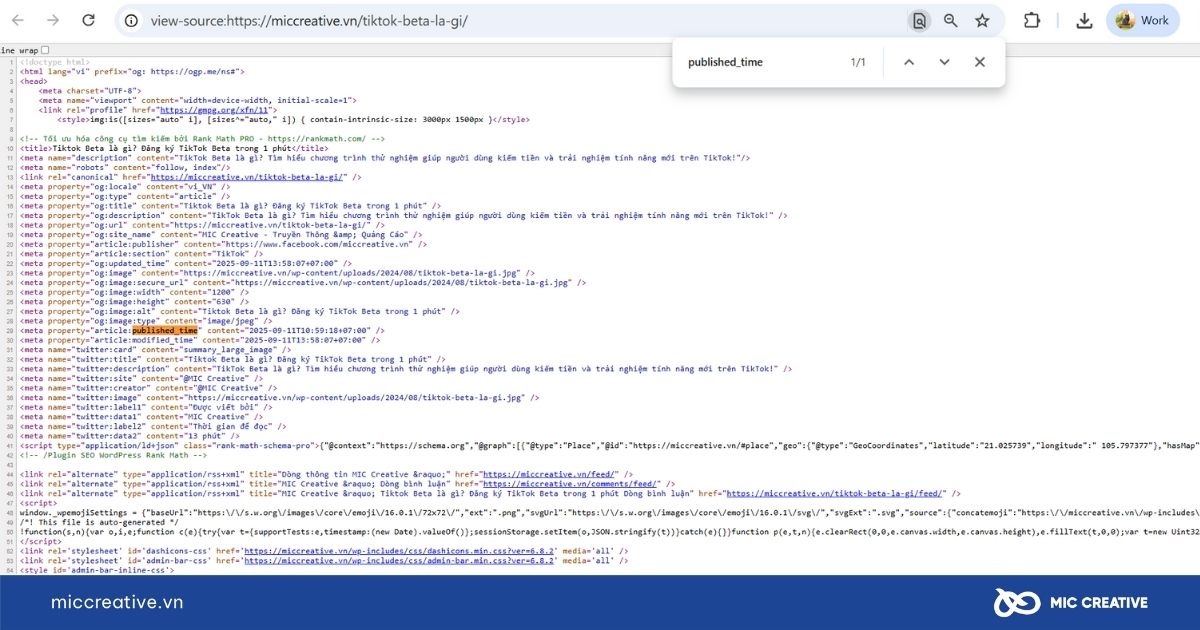The height and width of the screenshot is (630, 1200).
Task: Close the find bar
Action: pos(980,62)
